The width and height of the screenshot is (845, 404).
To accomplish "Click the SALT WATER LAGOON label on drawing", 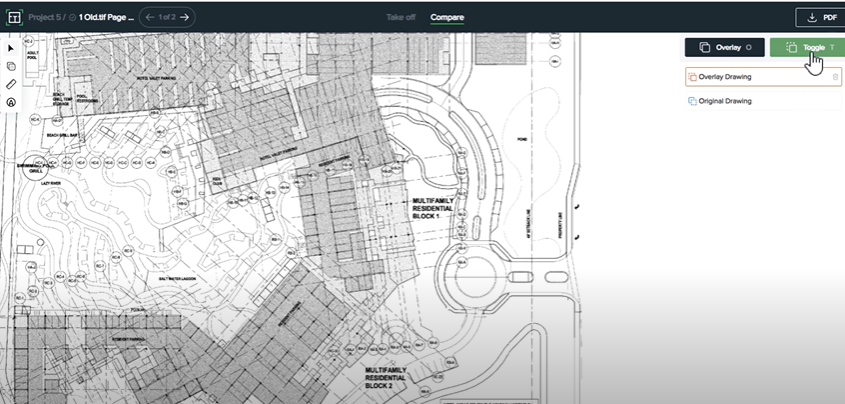I will click(x=177, y=278).
